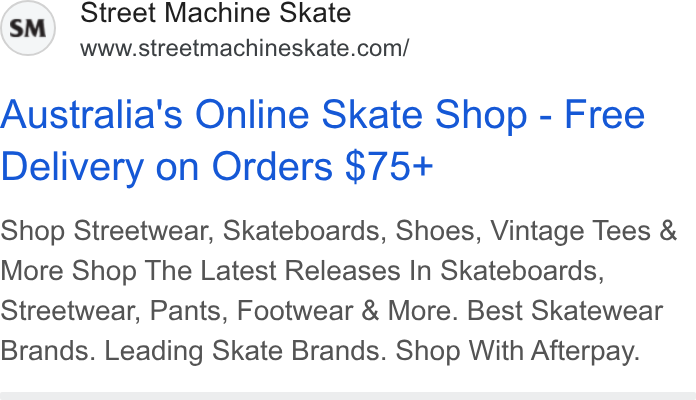Open the Australia's Online Skate Shop headline
This screenshot has height=400, width=696.
click(x=322, y=140)
